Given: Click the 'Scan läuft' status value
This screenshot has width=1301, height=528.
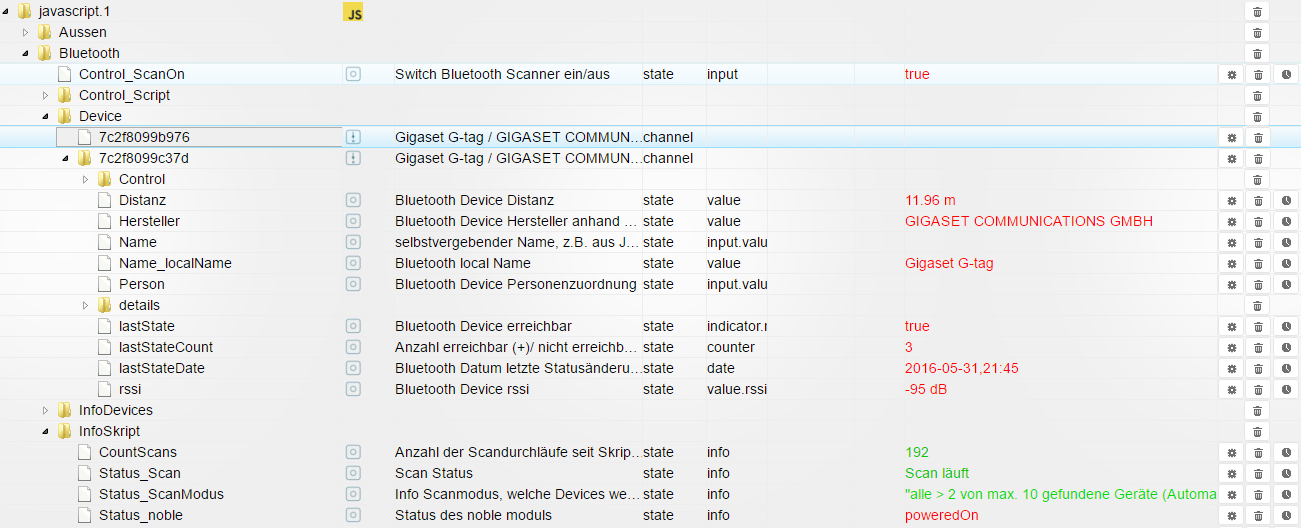Looking at the screenshot, I should (937, 473).
